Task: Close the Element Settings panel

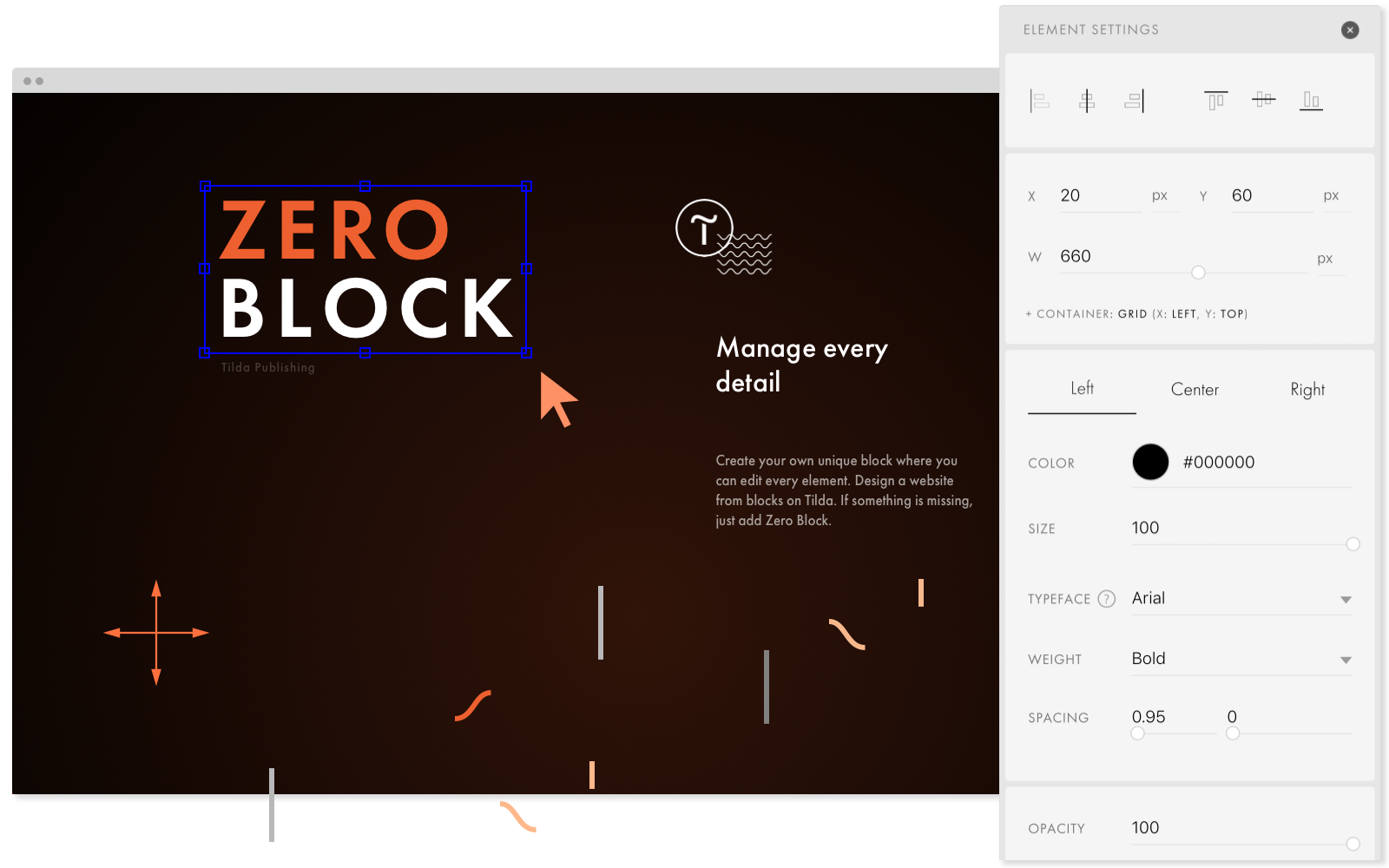Action: pos(1350,30)
